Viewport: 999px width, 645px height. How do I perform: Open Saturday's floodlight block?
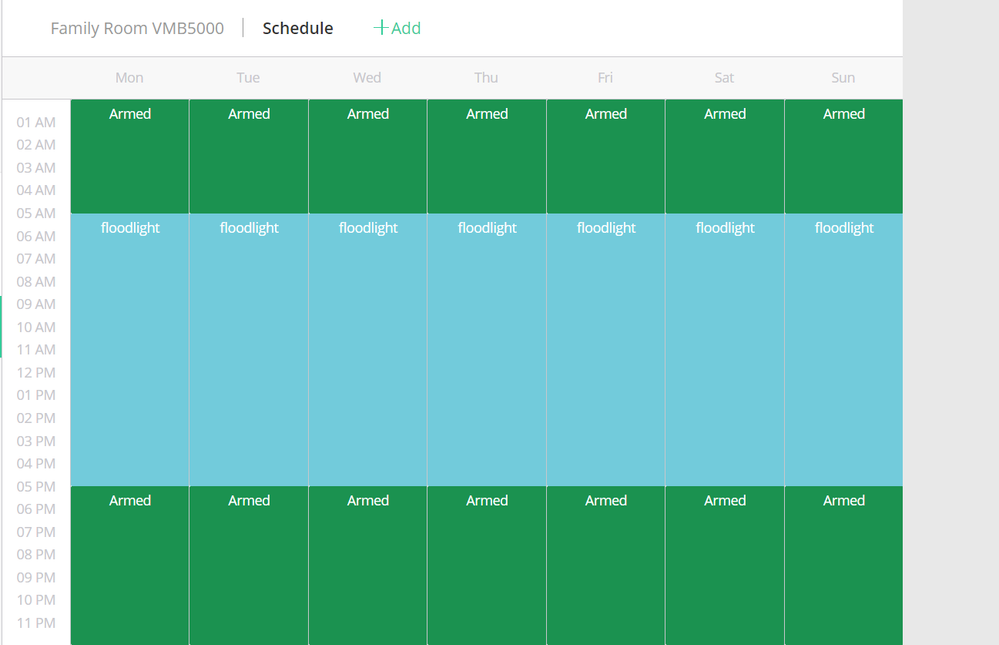click(725, 350)
